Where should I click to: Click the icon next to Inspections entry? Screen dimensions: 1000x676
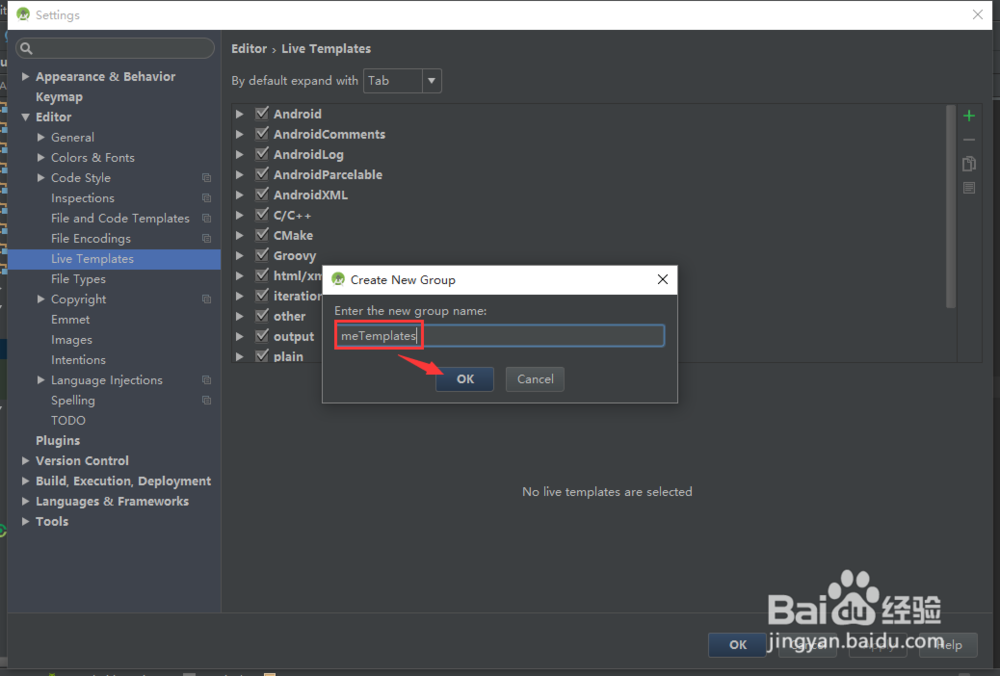click(206, 198)
